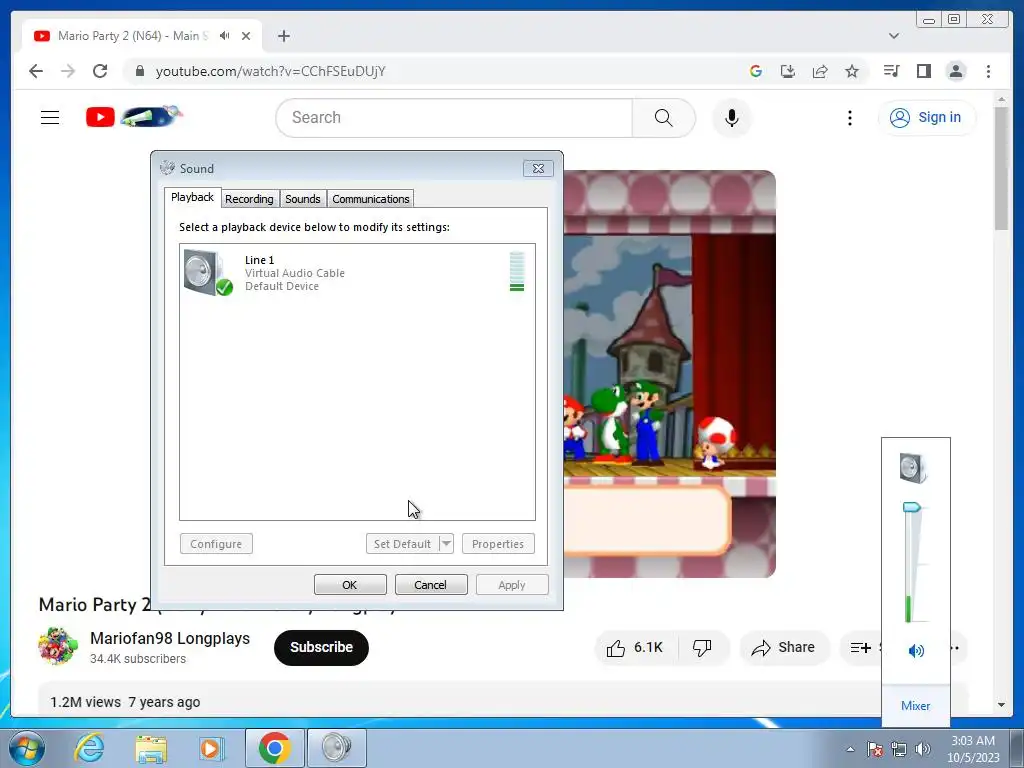The image size is (1024, 768).
Task: Click the voice search microphone
Action: [x=732, y=118]
